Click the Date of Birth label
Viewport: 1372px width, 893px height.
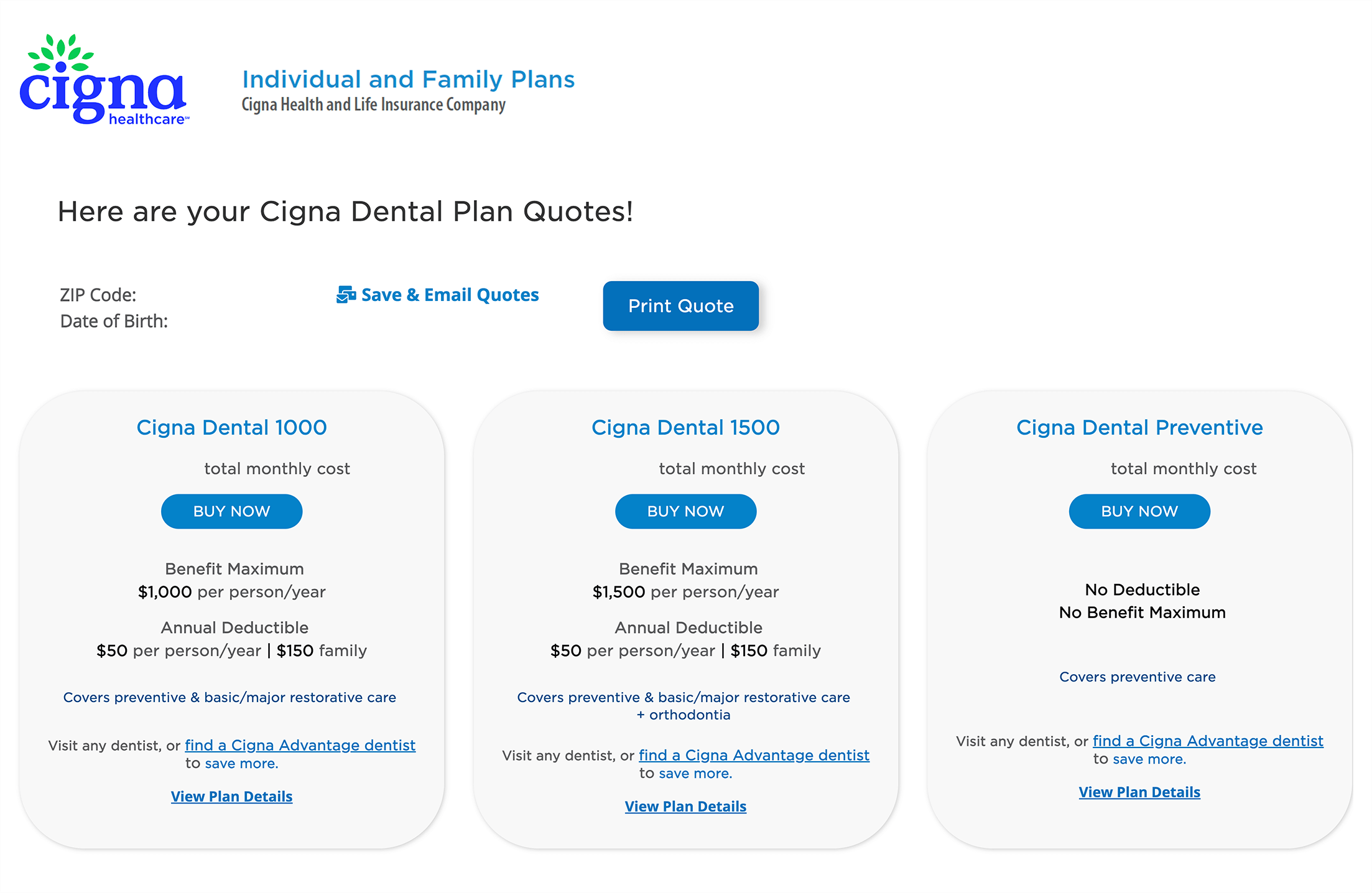click(114, 321)
